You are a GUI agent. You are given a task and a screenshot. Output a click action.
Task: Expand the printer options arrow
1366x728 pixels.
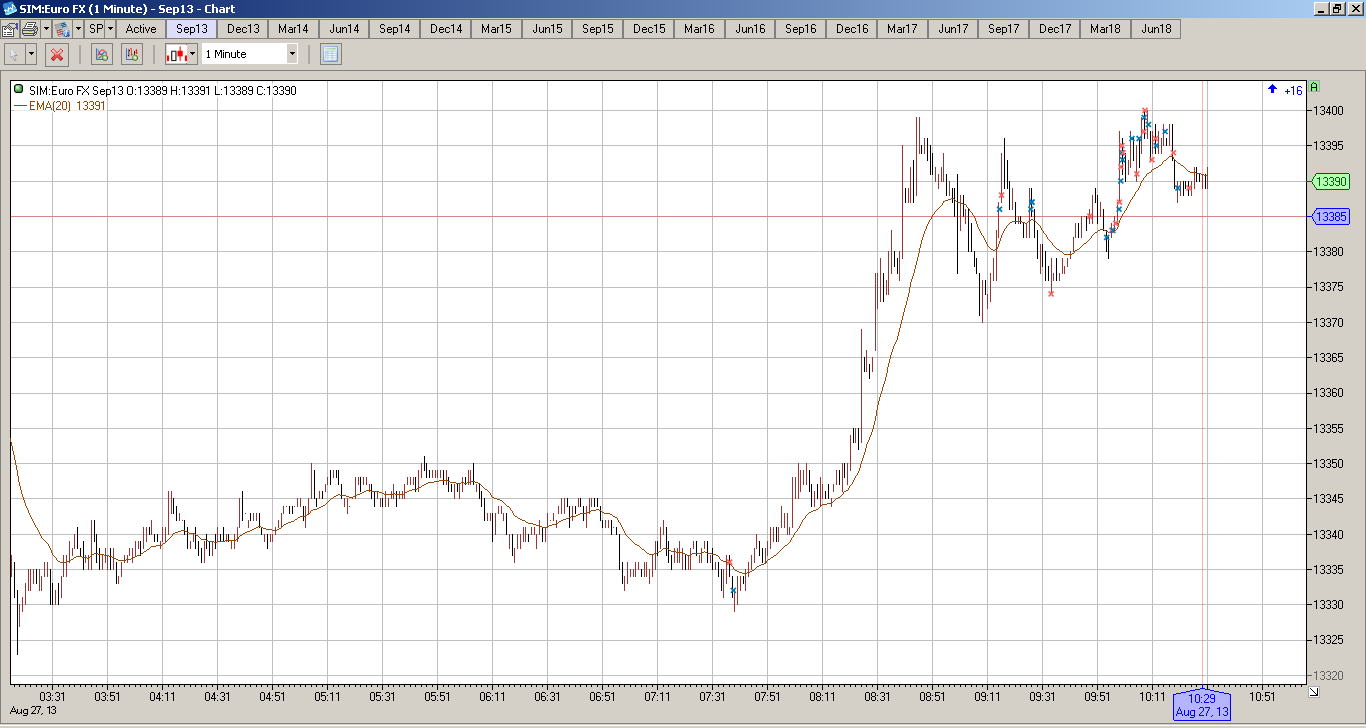point(46,29)
